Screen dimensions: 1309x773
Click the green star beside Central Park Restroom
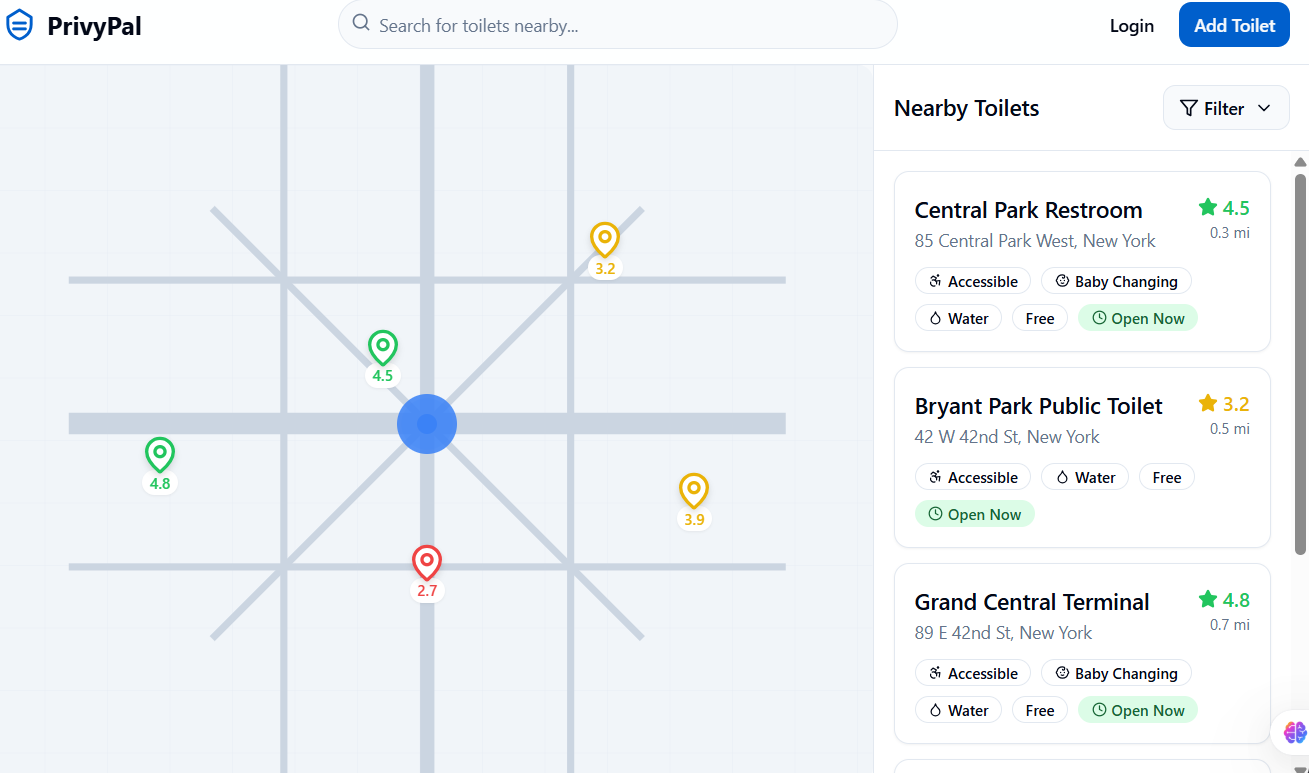coord(1207,207)
